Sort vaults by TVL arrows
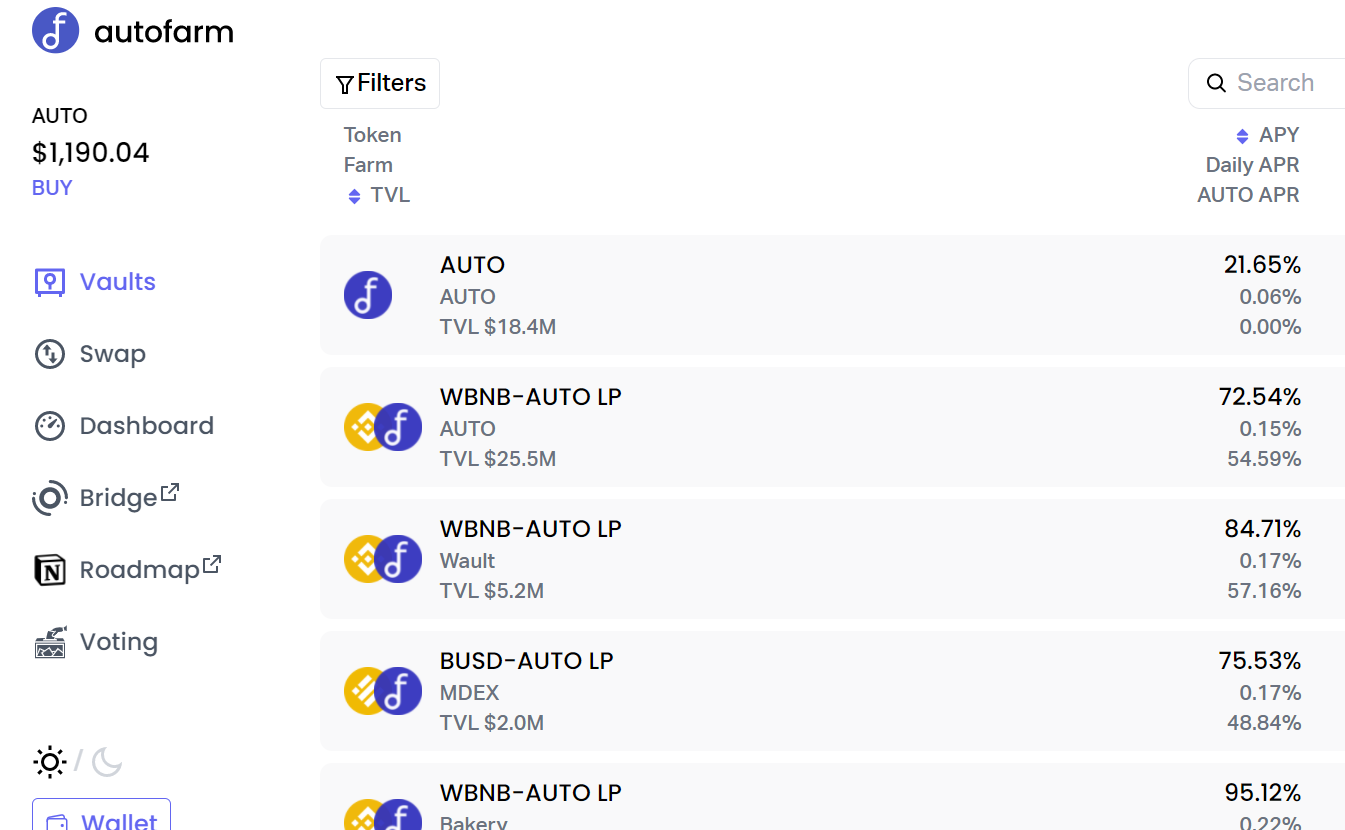The width and height of the screenshot is (1345, 830). [354, 196]
